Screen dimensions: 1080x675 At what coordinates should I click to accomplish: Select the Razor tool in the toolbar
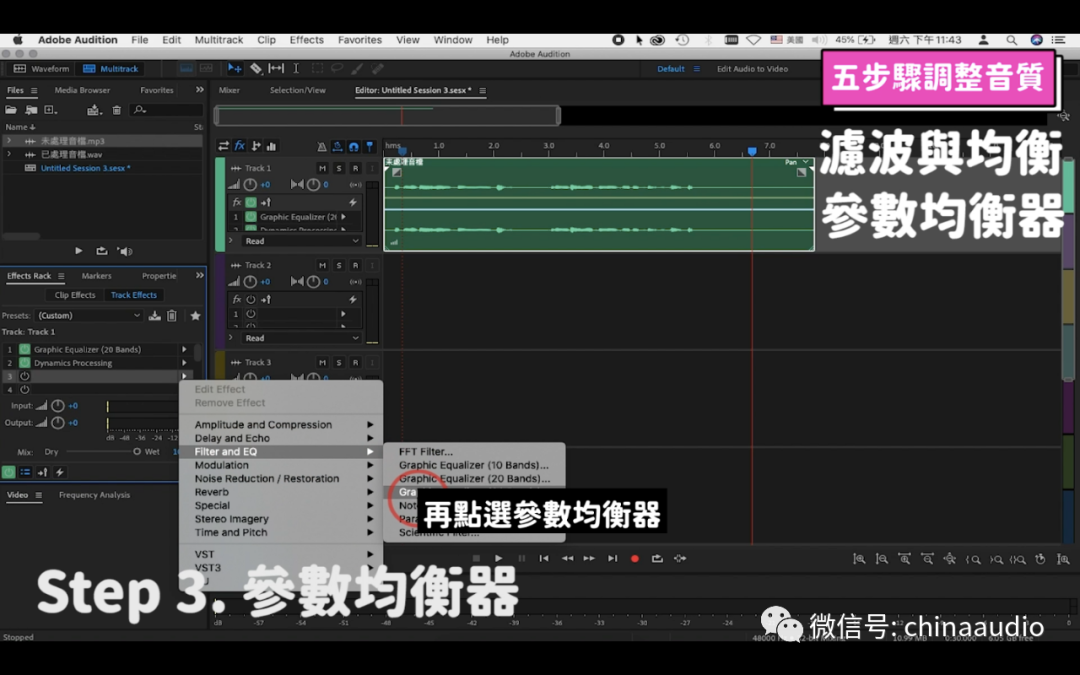tap(256, 69)
